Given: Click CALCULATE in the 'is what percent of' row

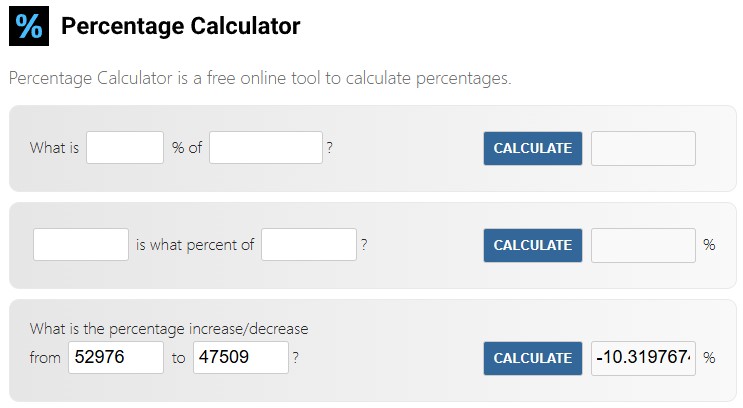Looking at the screenshot, I should [533, 245].
